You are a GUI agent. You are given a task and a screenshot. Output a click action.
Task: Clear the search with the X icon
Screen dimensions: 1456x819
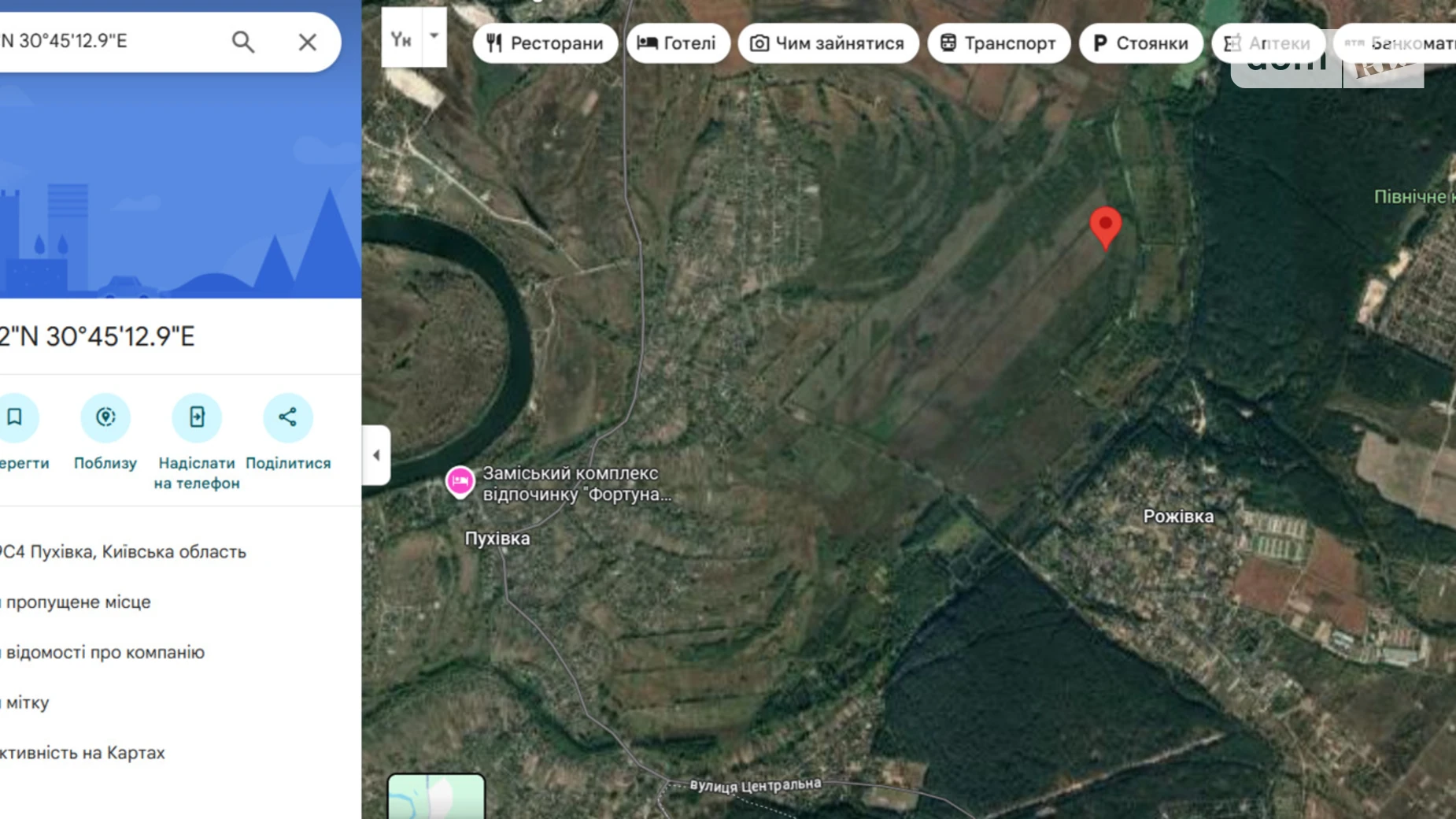(x=307, y=42)
